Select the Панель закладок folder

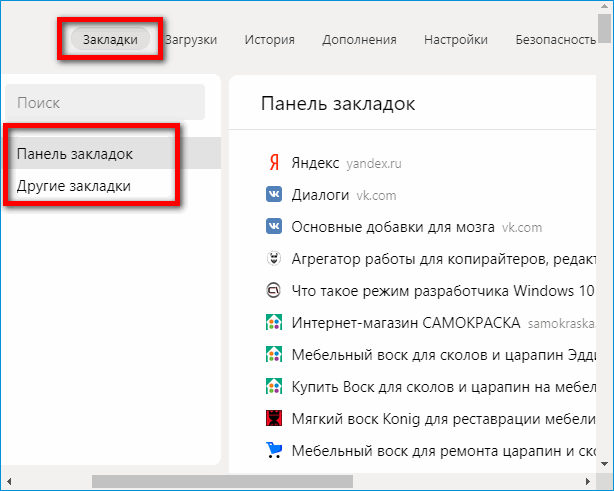[112, 153]
